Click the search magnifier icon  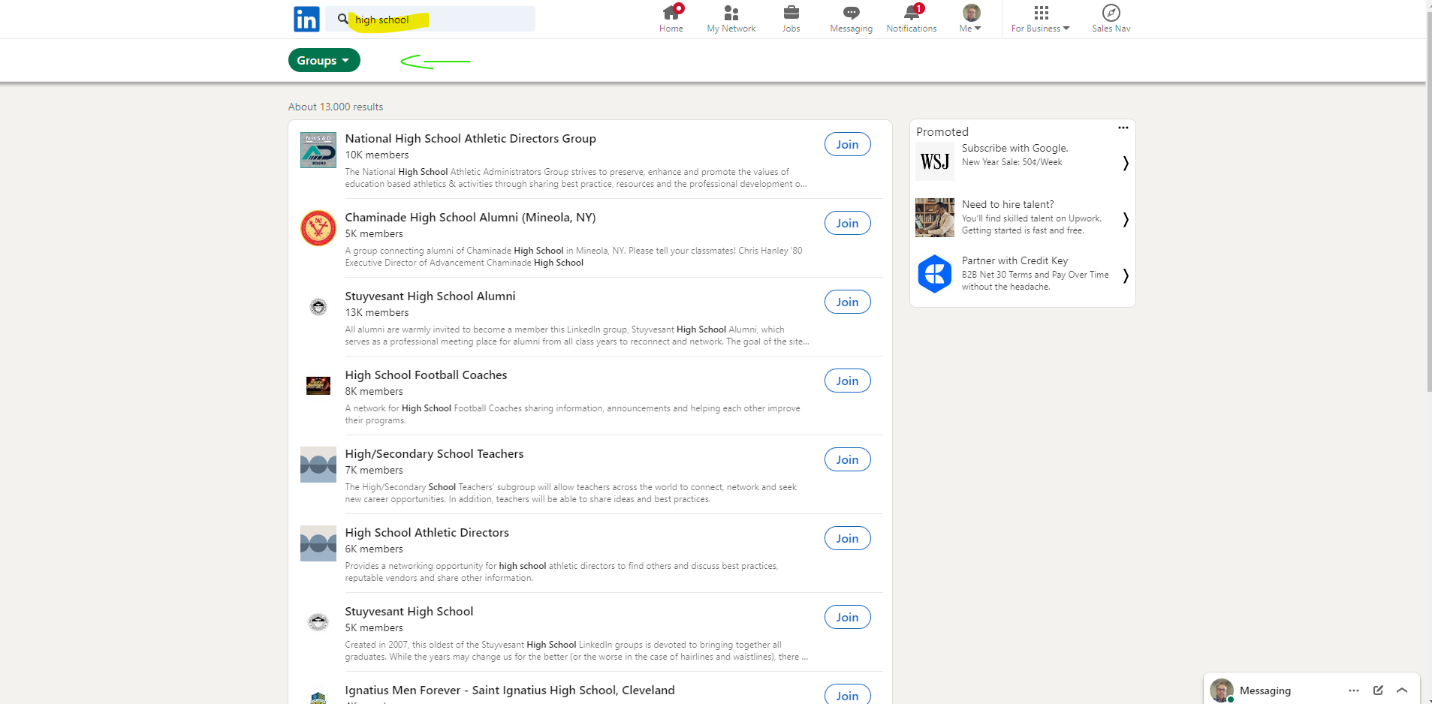click(x=343, y=19)
